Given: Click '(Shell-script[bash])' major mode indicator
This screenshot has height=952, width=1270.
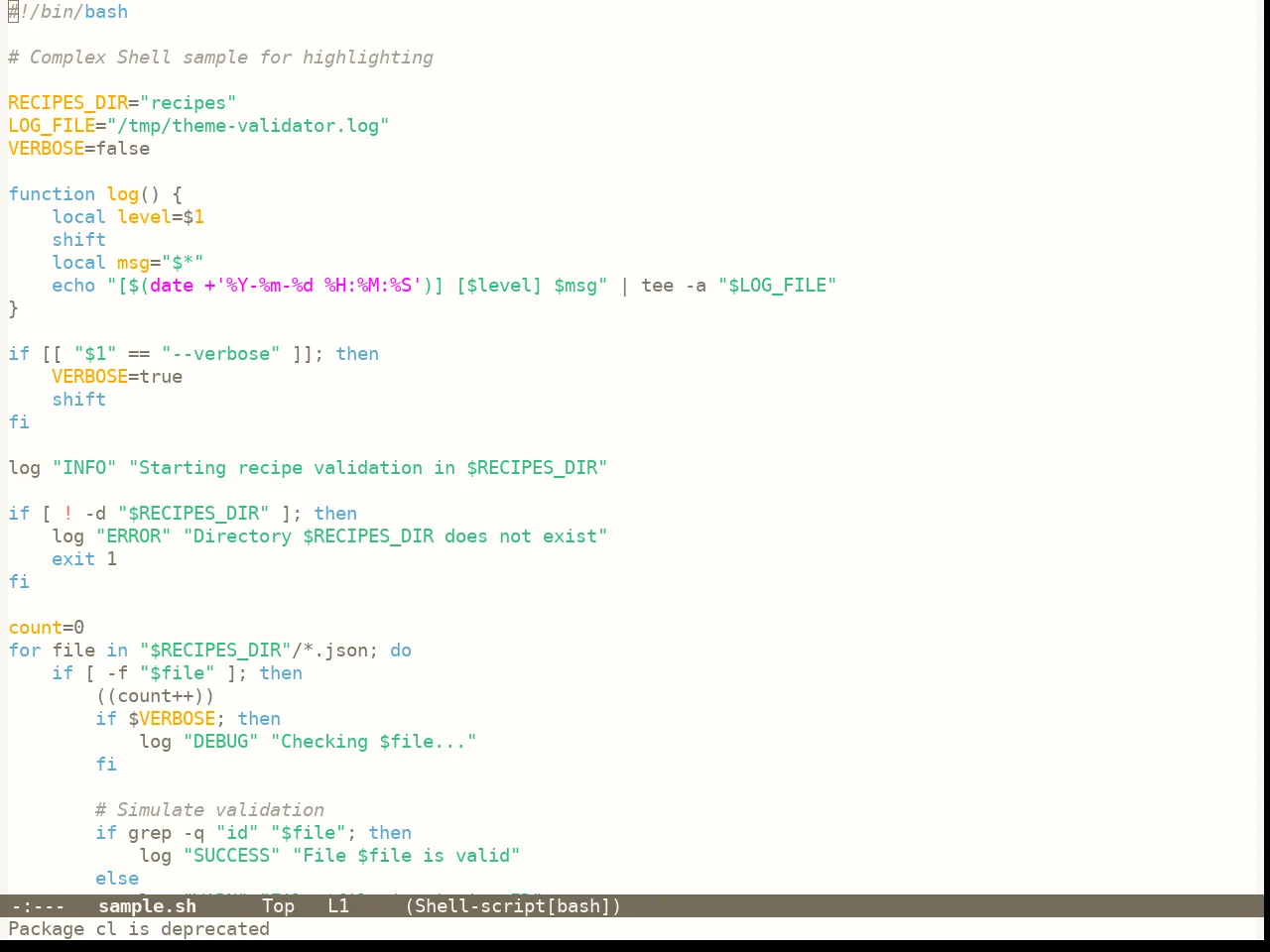Looking at the screenshot, I should coord(513,906).
